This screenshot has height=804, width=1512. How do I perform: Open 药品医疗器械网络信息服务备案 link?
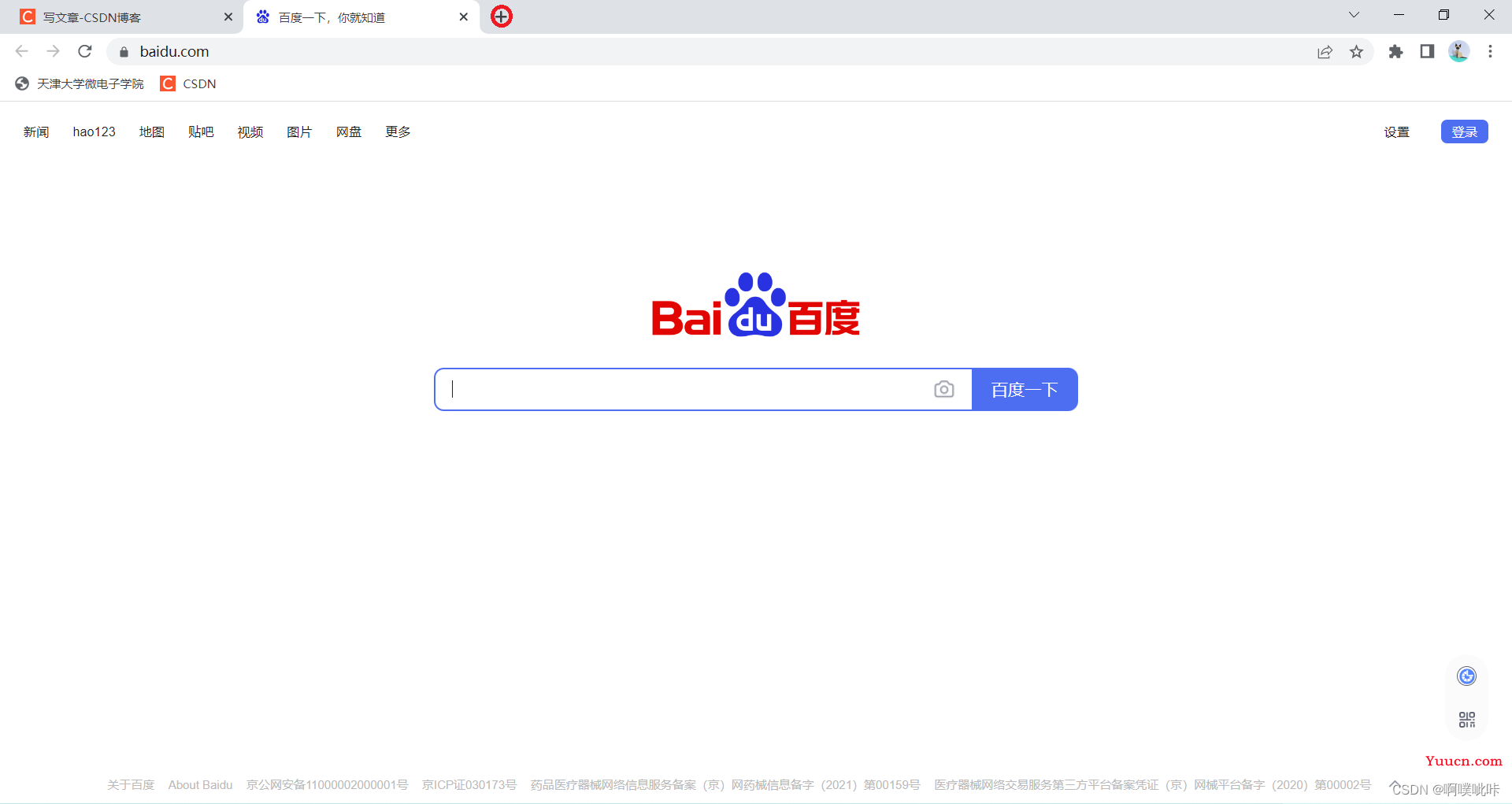[724, 784]
